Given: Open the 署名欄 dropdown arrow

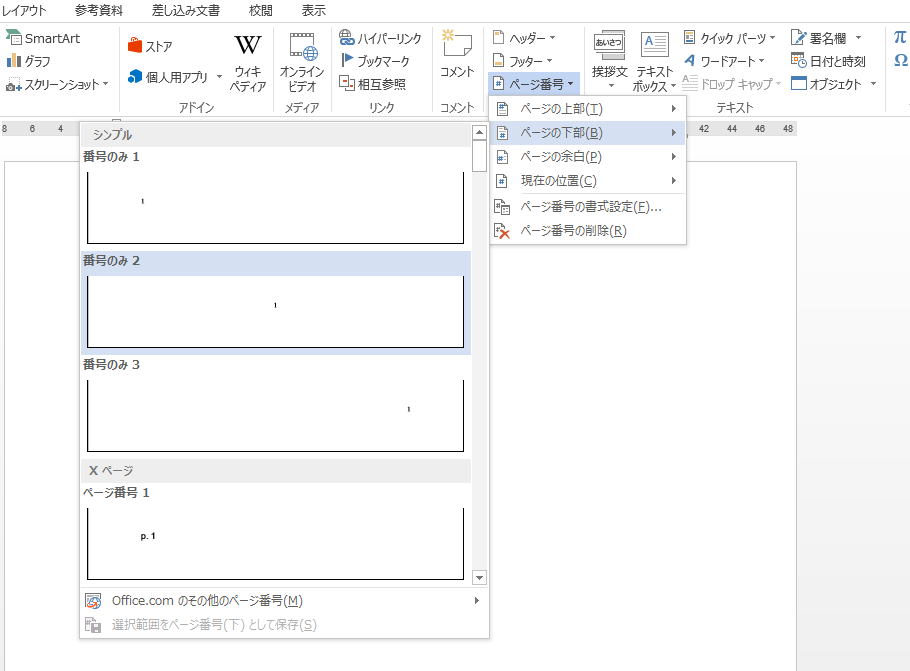Looking at the screenshot, I should [858, 38].
